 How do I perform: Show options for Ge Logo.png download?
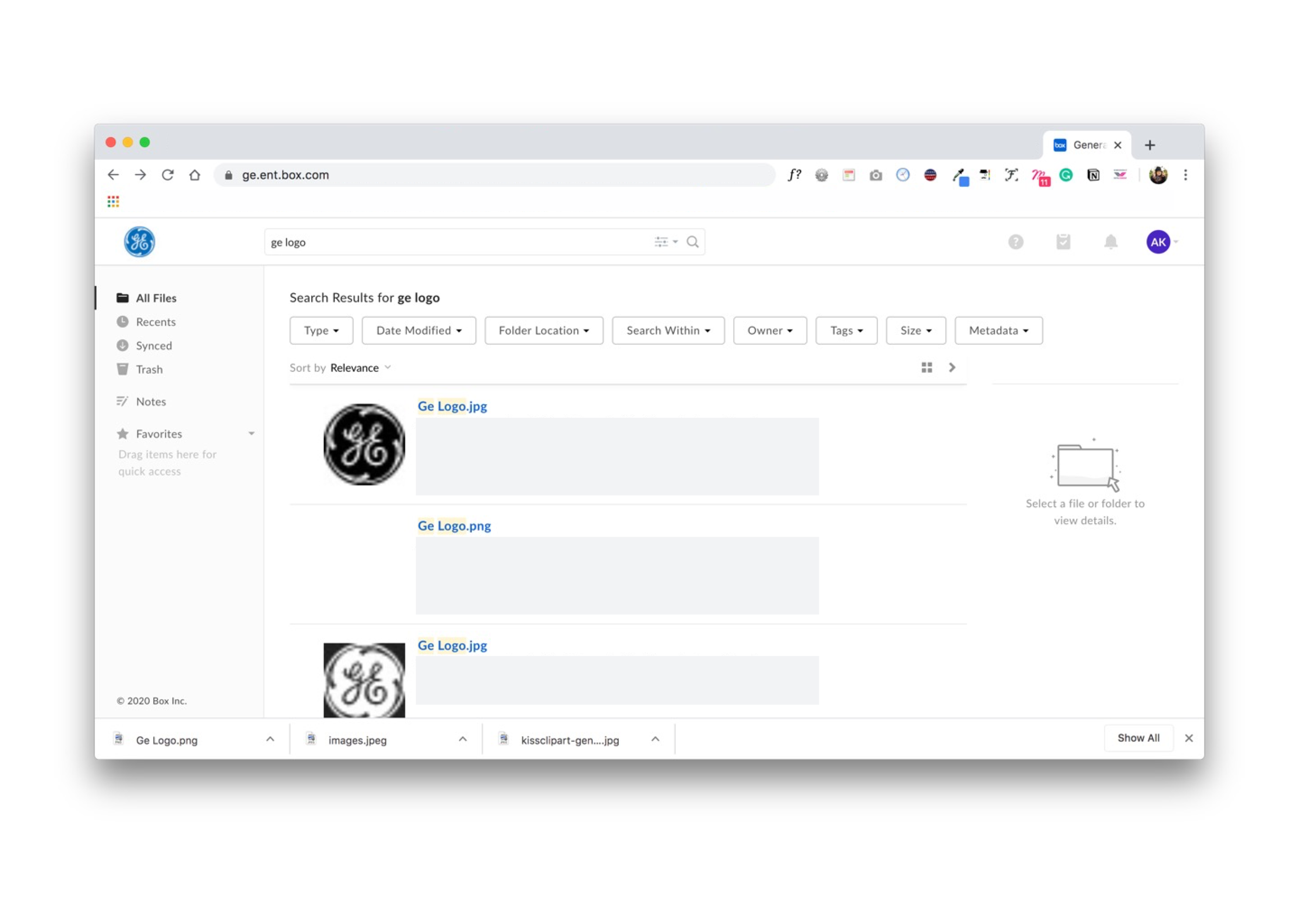point(270,739)
